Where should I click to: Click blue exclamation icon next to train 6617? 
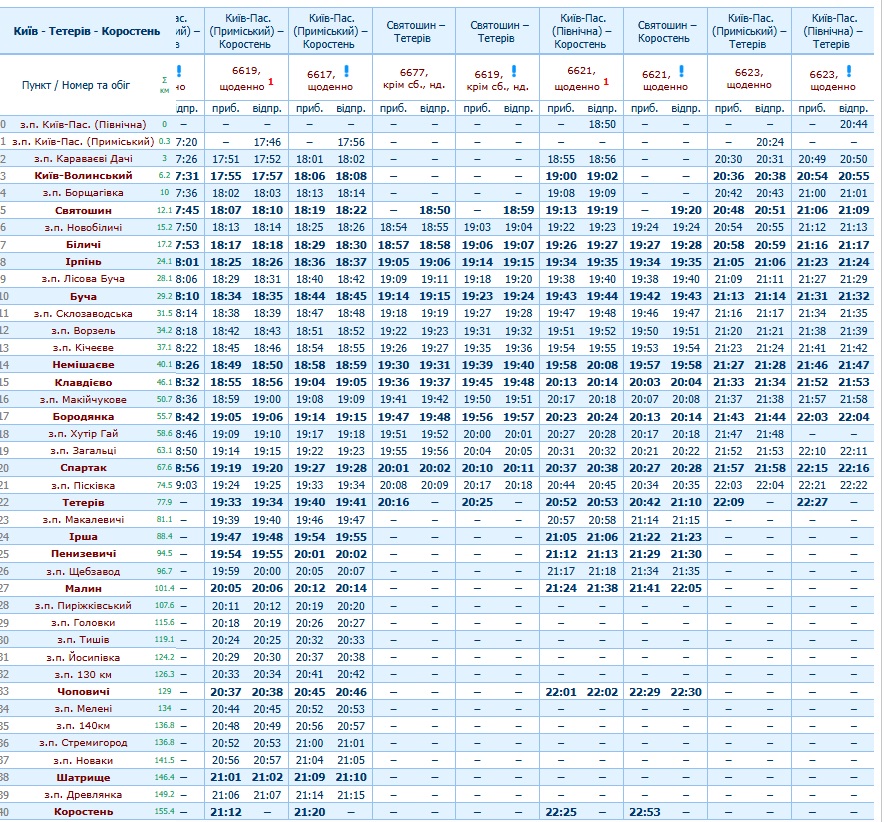coord(346,71)
